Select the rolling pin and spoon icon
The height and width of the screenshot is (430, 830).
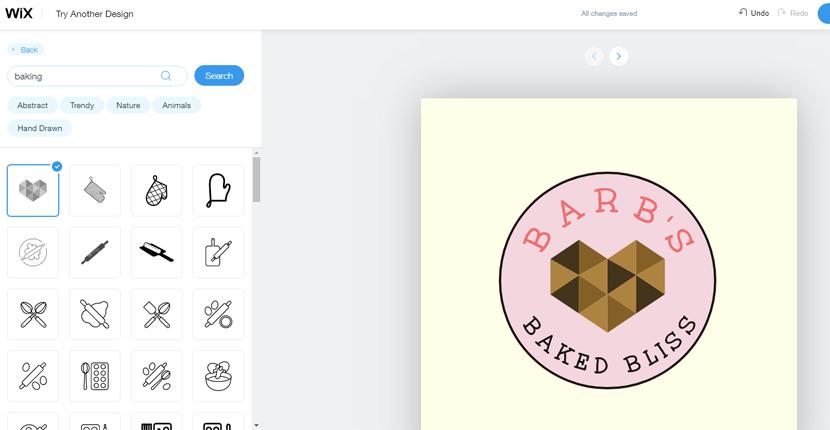tap(157, 376)
